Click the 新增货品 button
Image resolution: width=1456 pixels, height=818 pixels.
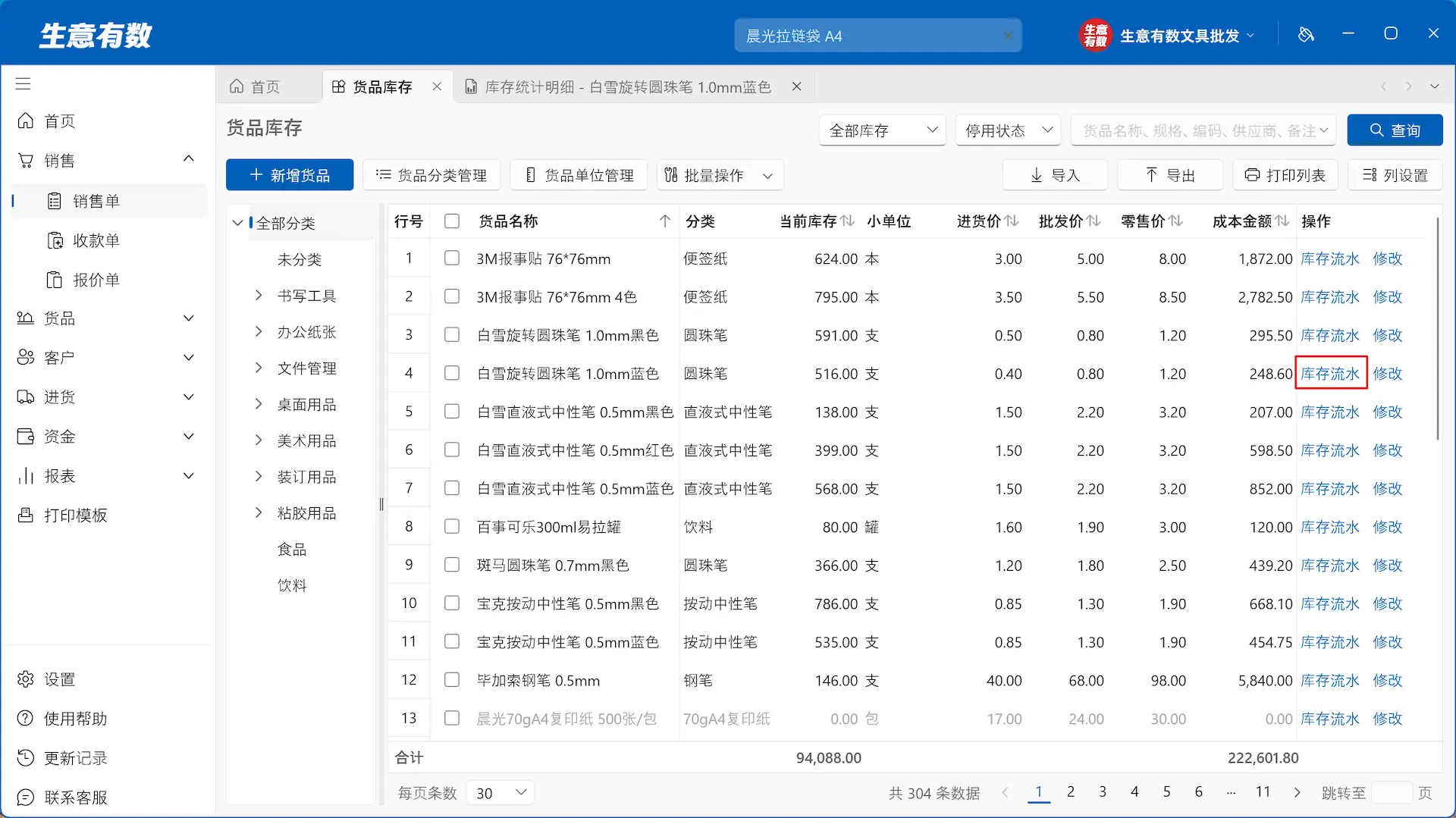(x=290, y=175)
